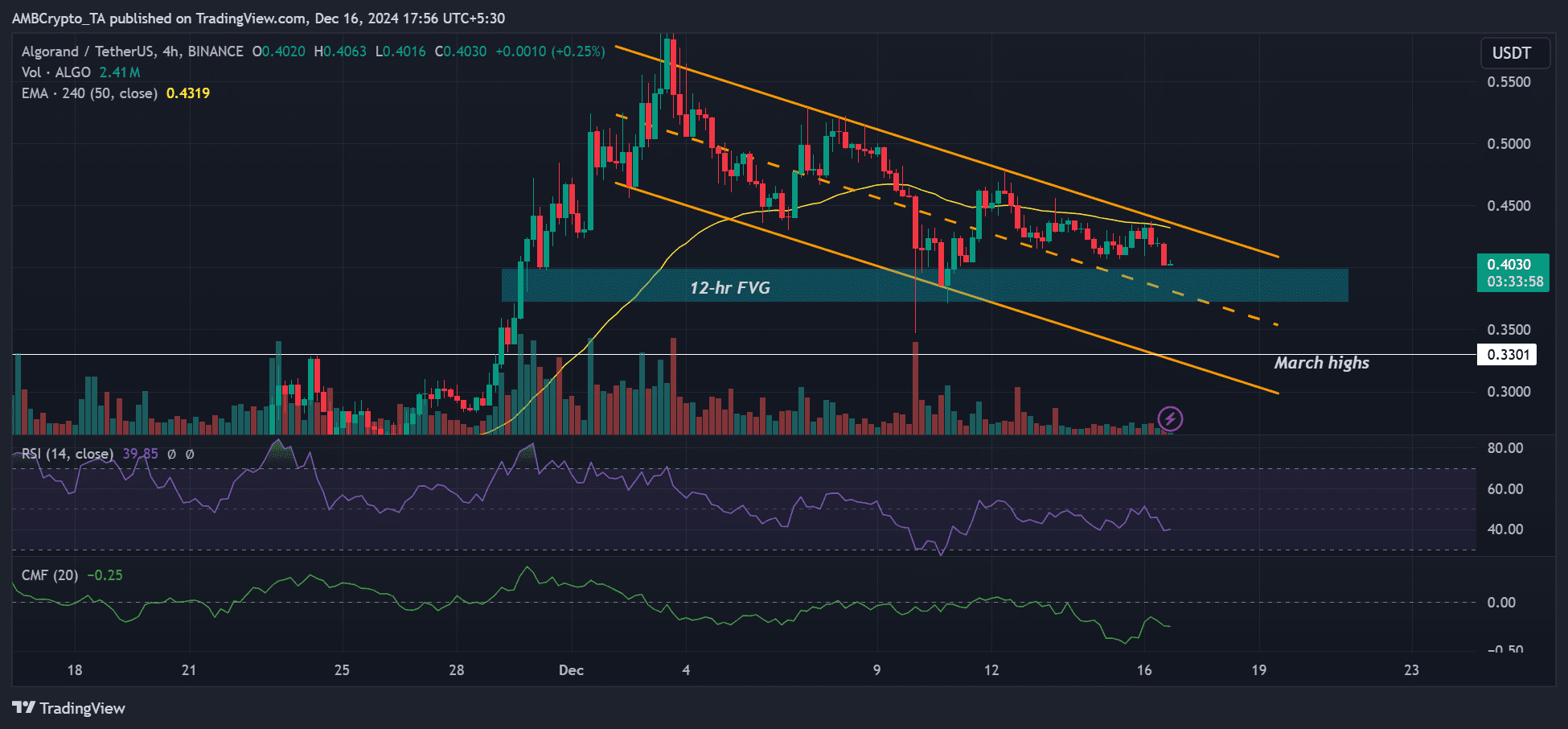Click the 12-hr FVG zone label
The image size is (1568, 729).
point(730,287)
